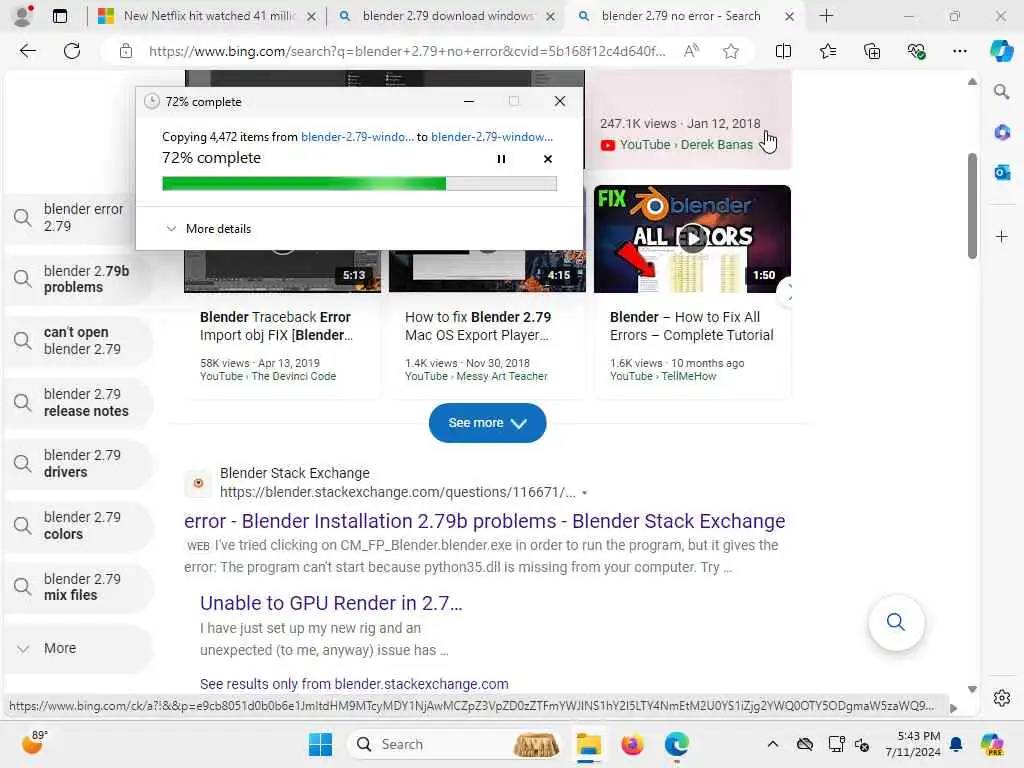Open the Copilot icon in Edge toolbar
The width and height of the screenshot is (1024, 768).
(x=1001, y=51)
